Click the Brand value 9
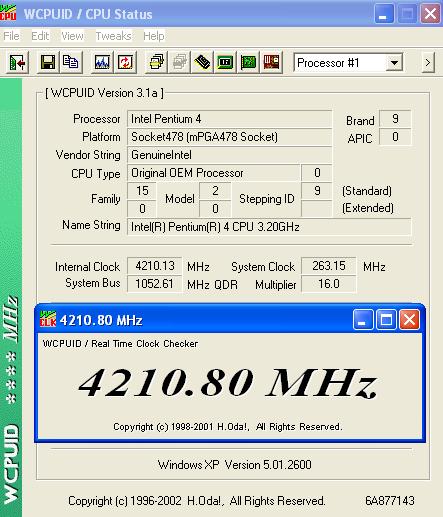Viewport: 443px width, 517px height. (395, 119)
